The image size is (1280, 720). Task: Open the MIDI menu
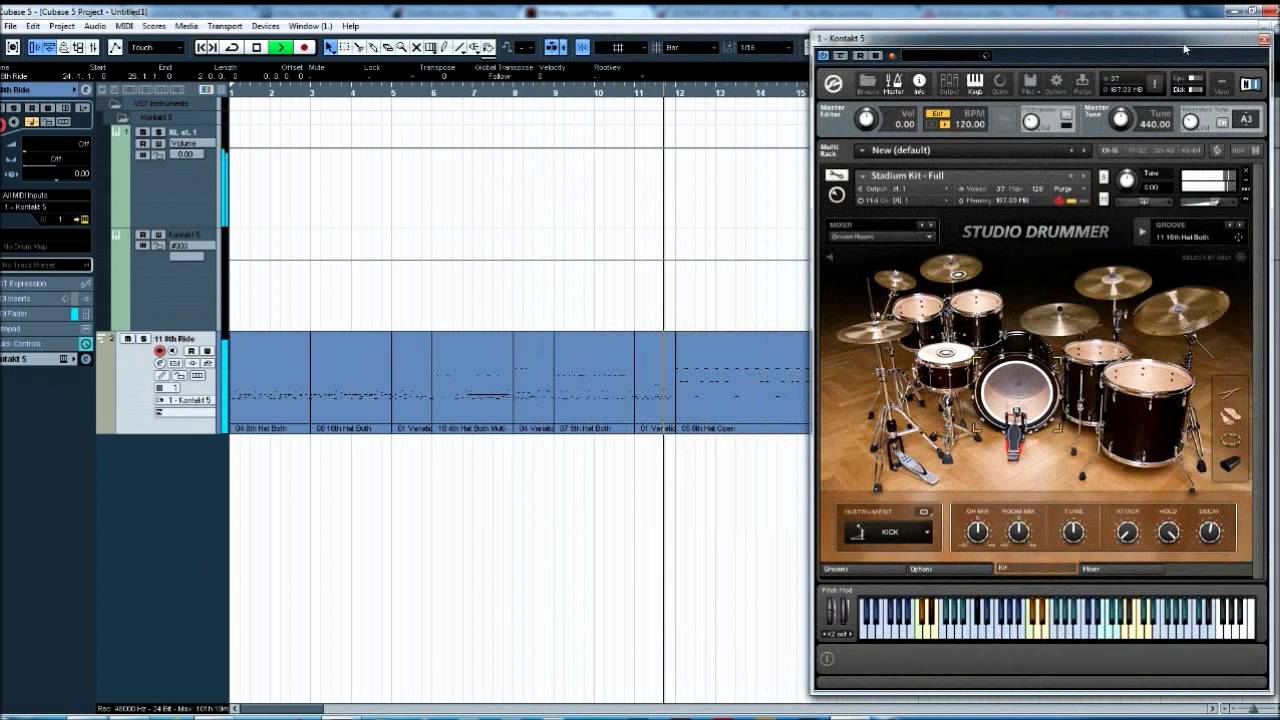click(124, 26)
